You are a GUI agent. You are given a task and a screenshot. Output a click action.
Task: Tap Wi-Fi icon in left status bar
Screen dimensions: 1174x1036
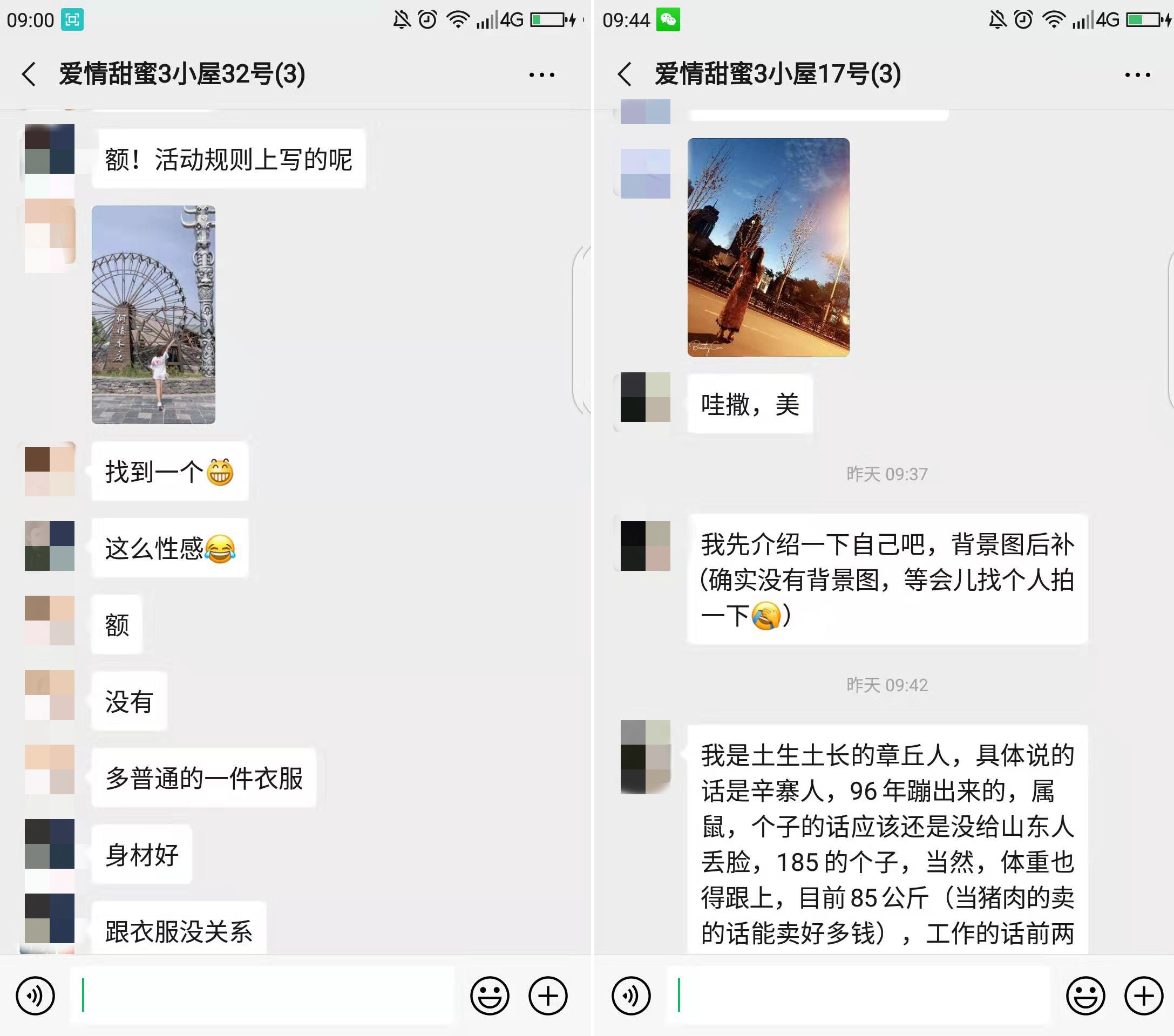pyautogui.click(x=458, y=20)
